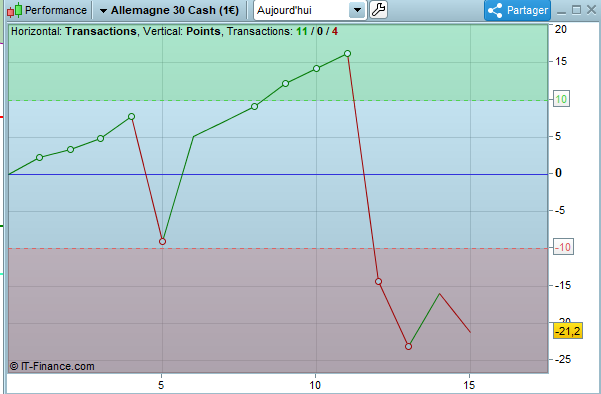Maximize the Performance window
Viewport: 601px width, 394px height.
click(576, 10)
